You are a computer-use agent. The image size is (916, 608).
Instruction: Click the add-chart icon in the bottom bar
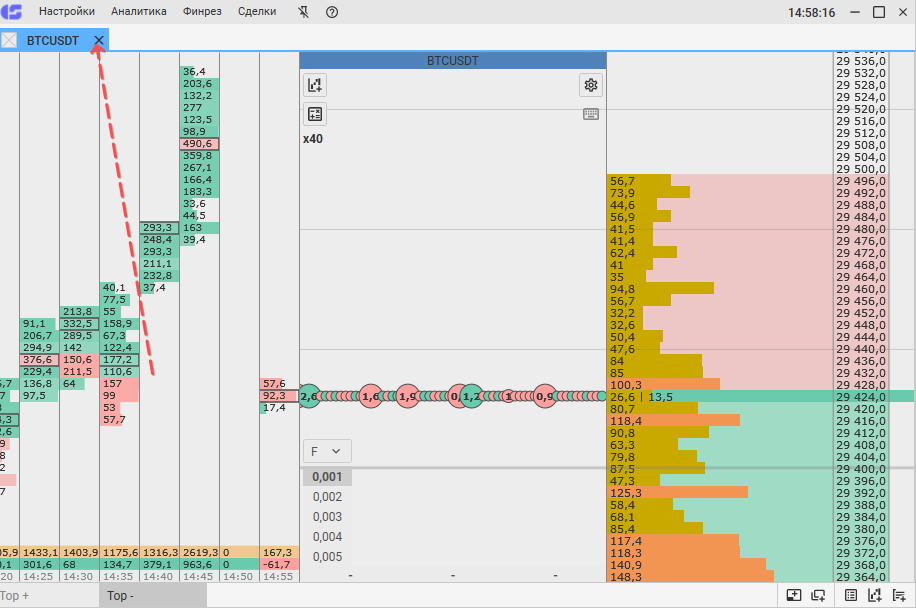tap(875, 595)
